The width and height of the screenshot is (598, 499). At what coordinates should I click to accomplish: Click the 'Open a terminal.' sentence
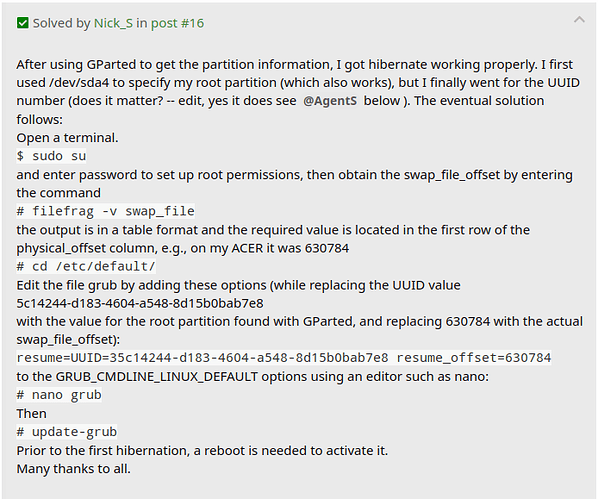(x=67, y=138)
